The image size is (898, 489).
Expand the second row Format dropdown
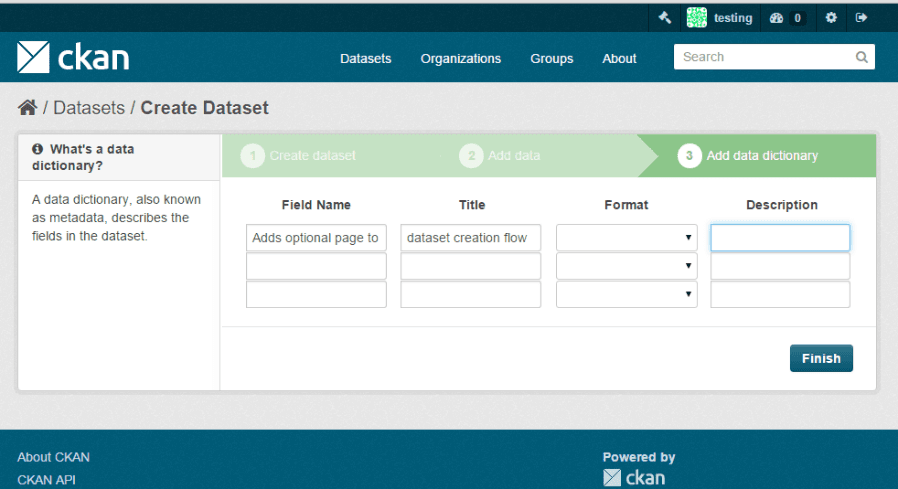pos(626,266)
